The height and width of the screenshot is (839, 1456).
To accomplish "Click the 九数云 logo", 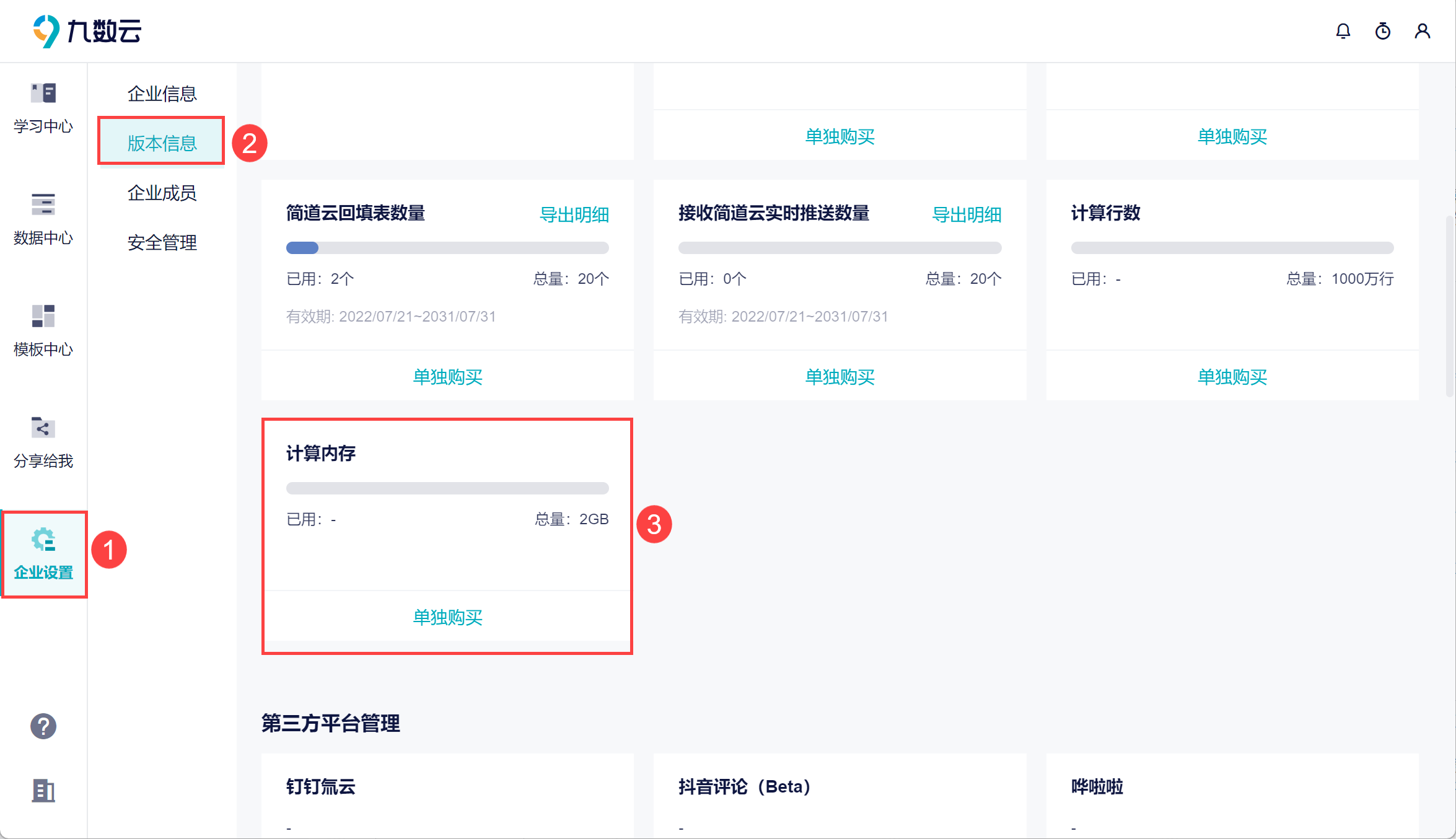I will [x=87, y=31].
